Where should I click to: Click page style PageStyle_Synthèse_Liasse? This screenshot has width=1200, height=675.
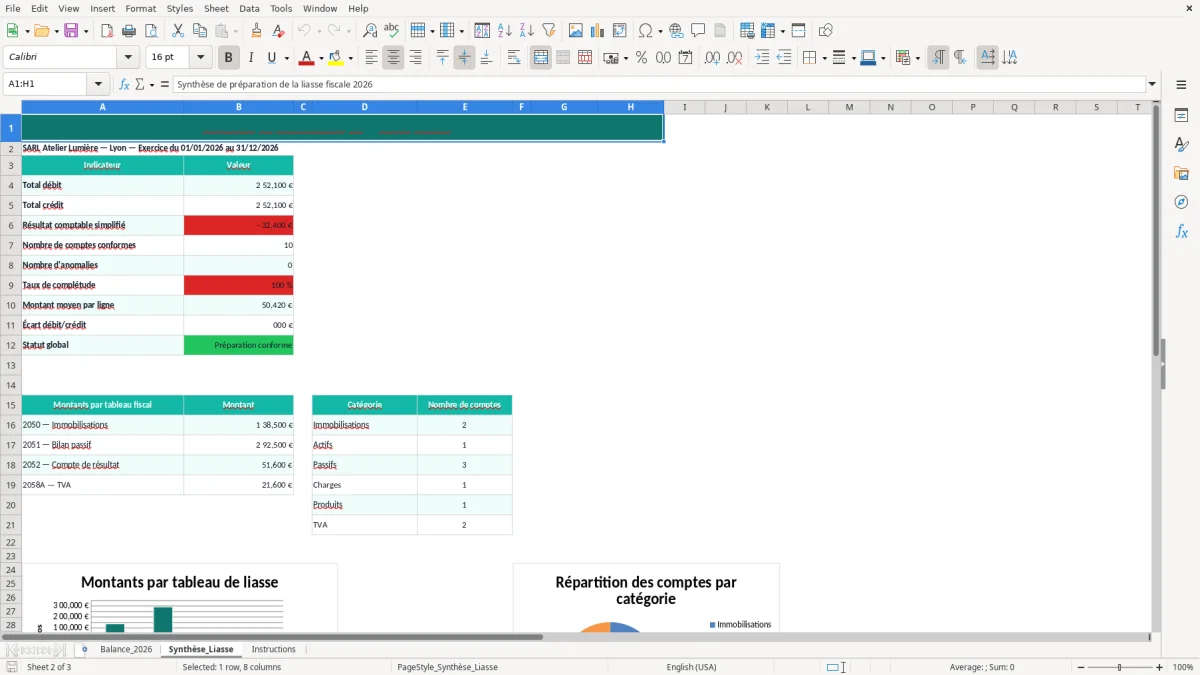447,667
